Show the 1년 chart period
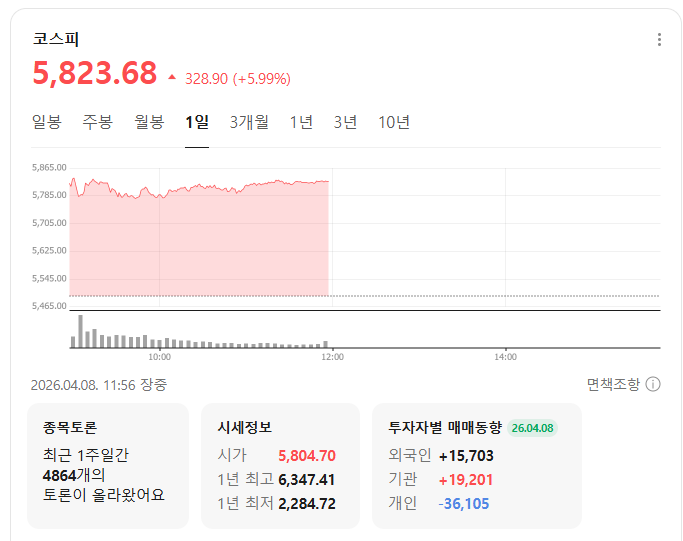683x541 pixels. (301, 123)
